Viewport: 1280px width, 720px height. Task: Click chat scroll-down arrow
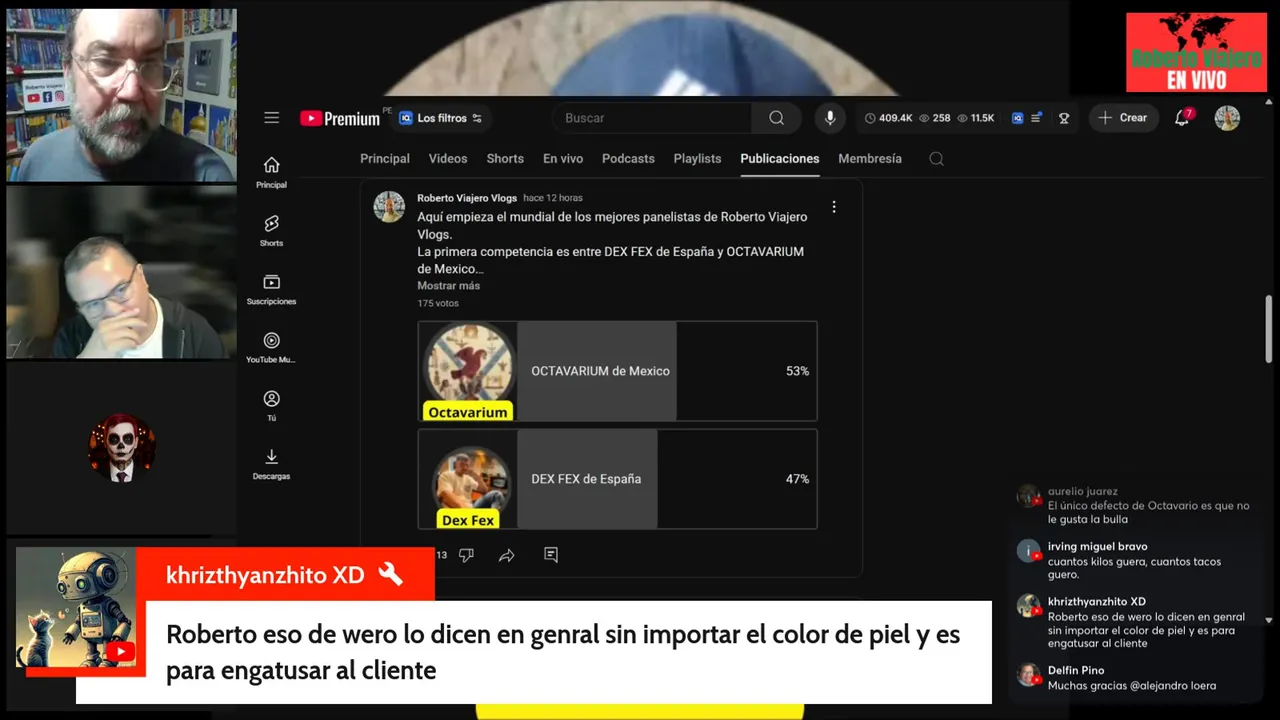1269,620
